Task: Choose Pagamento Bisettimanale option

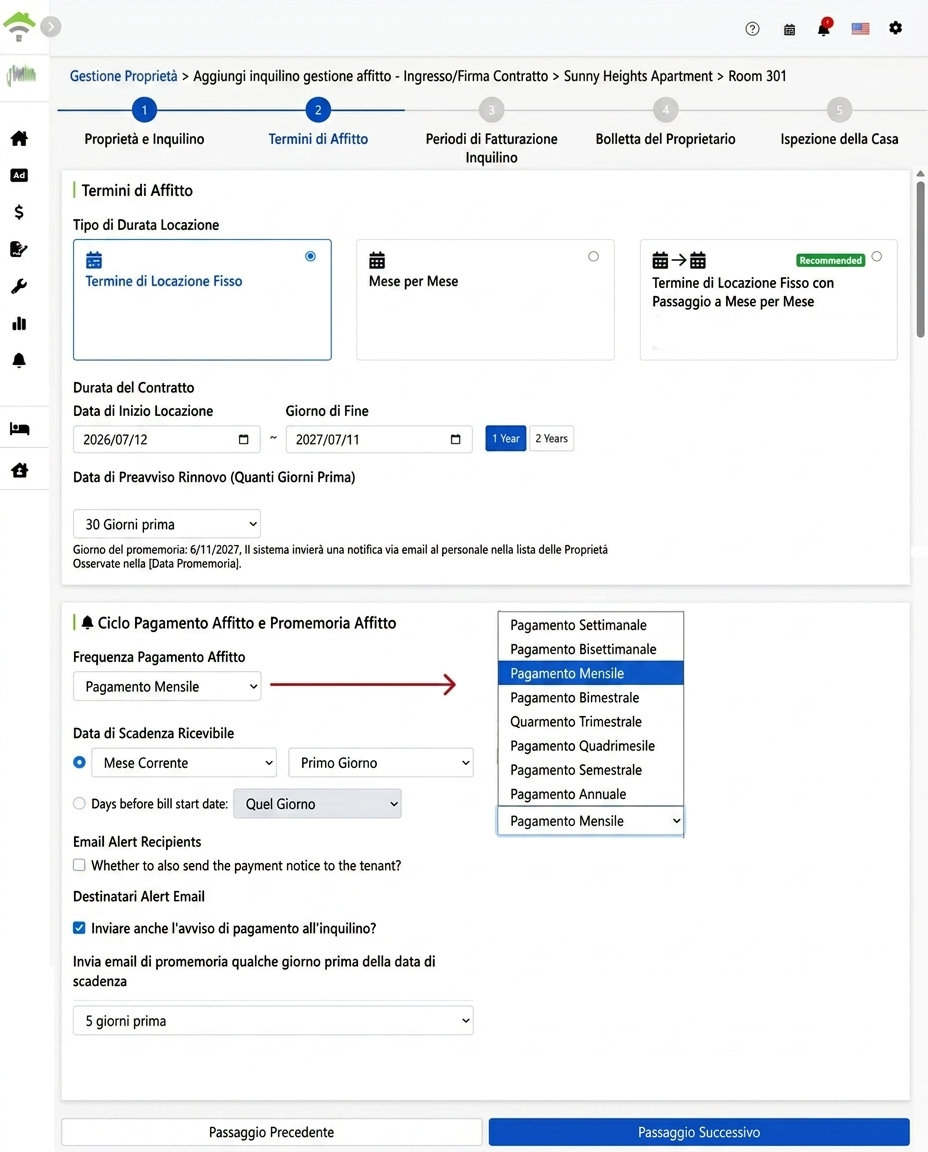Action: [591, 649]
